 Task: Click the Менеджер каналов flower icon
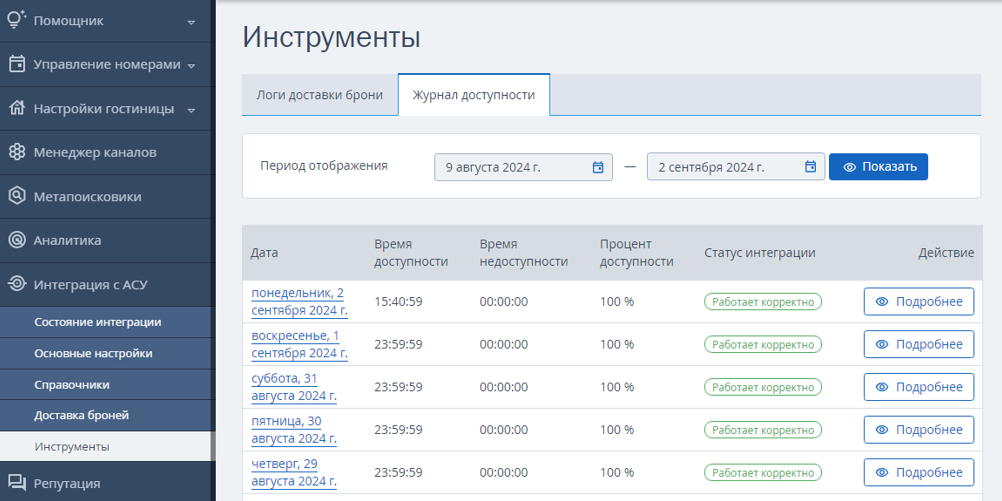coord(17,152)
